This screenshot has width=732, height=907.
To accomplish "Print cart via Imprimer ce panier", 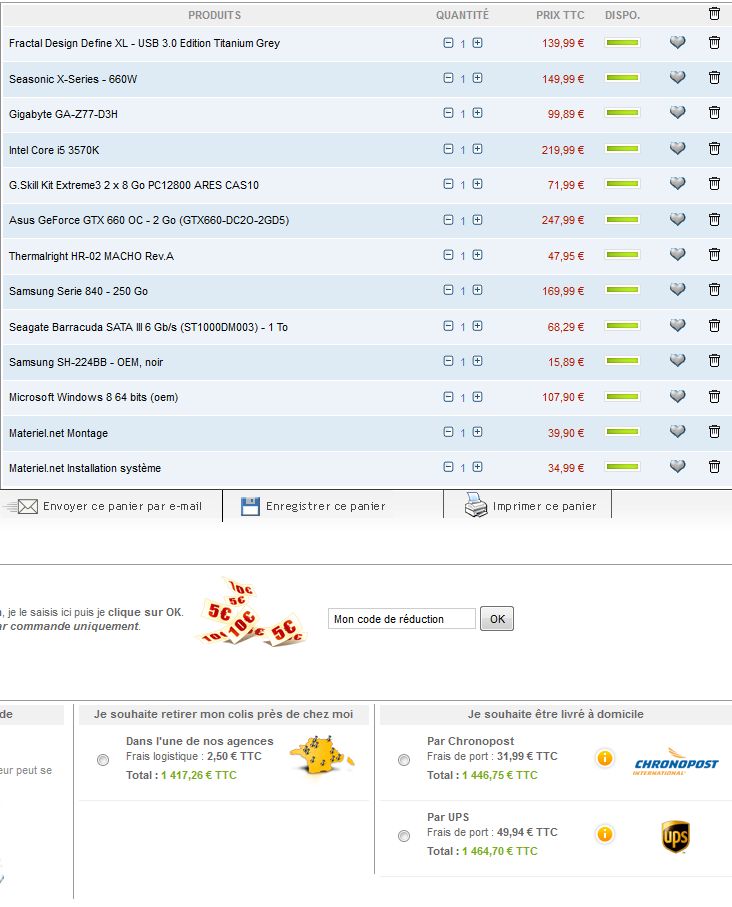I will pos(530,506).
